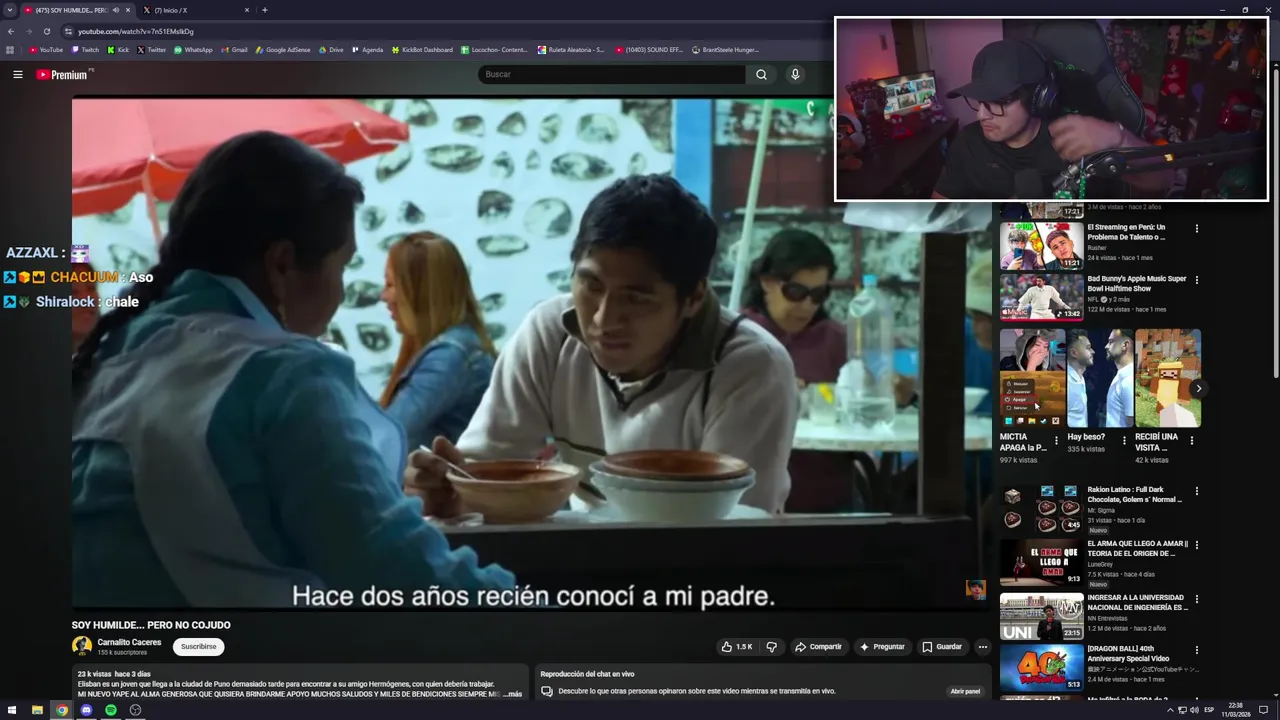The image size is (1280, 720).
Task: Open the apps grid in bookmarks bar
Action: click(x=10, y=49)
